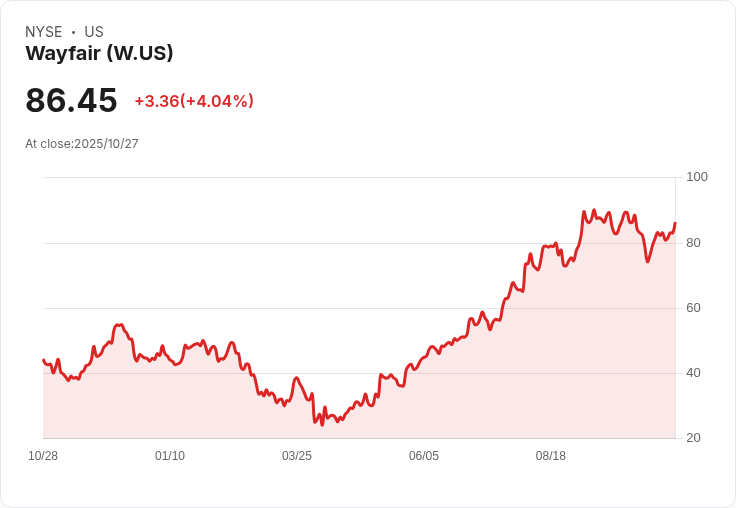Click the +3.36(+4.04%) change value
The height and width of the screenshot is (508, 736).
194,101
